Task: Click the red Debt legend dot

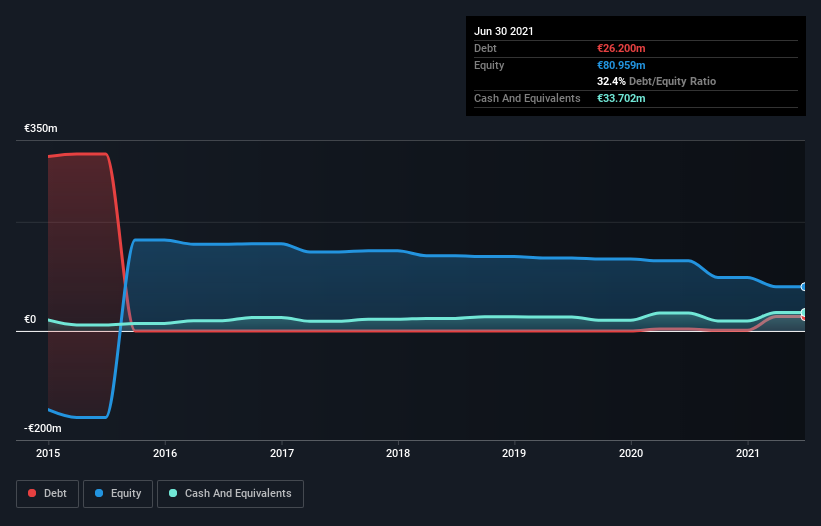Action: pos(32,493)
